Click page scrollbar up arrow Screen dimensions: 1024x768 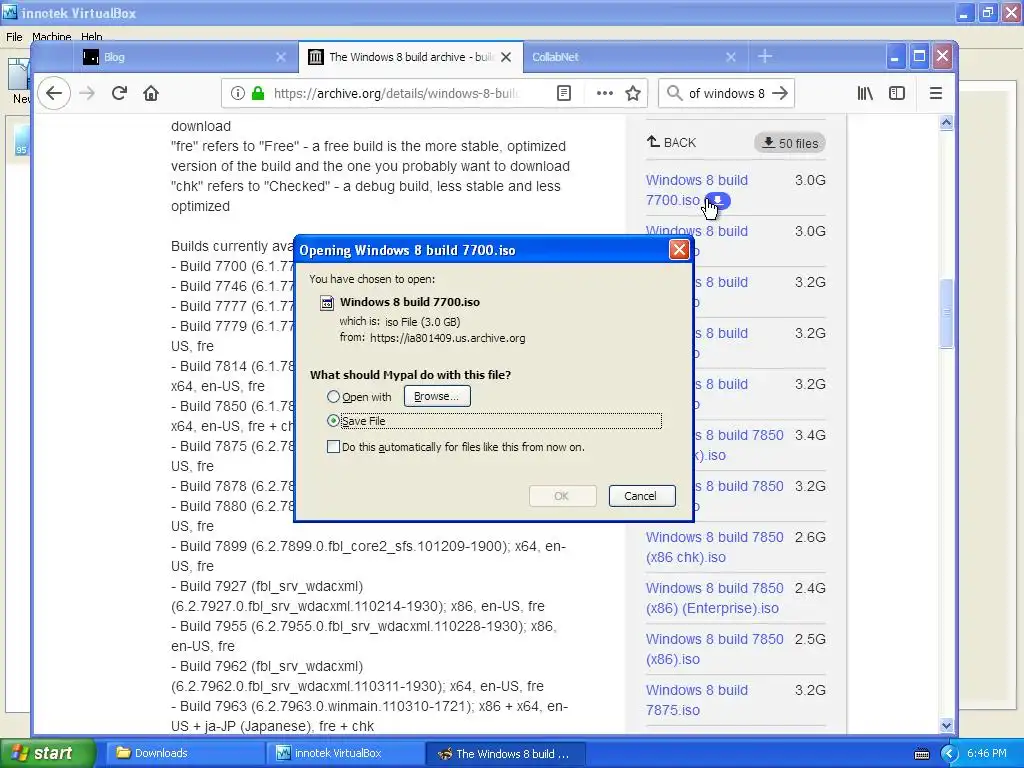click(946, 123)
